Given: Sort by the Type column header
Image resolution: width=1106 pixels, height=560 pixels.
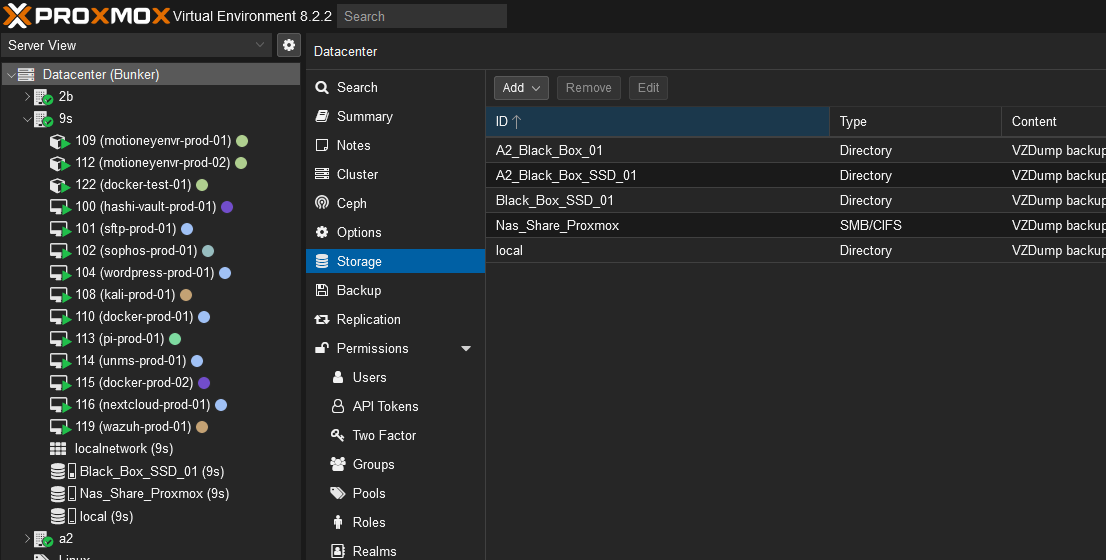Looking at the screenshot, I should pyautogui.click(x=916, y=121).
